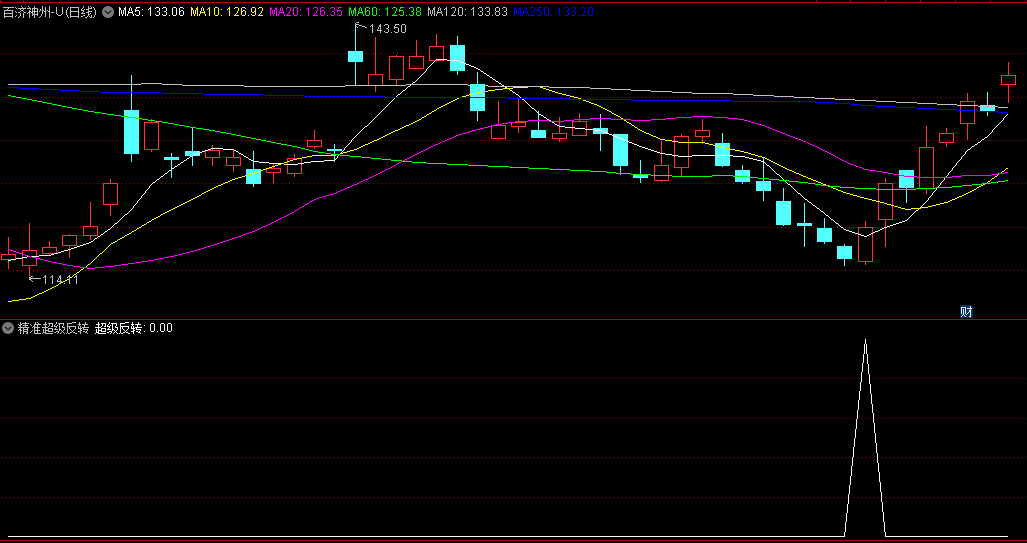Image resolution: width=1027 pixels, height=543 pixels.
Task: Click the 114.11 low price annotation
Action: click(x=60, y=280)
